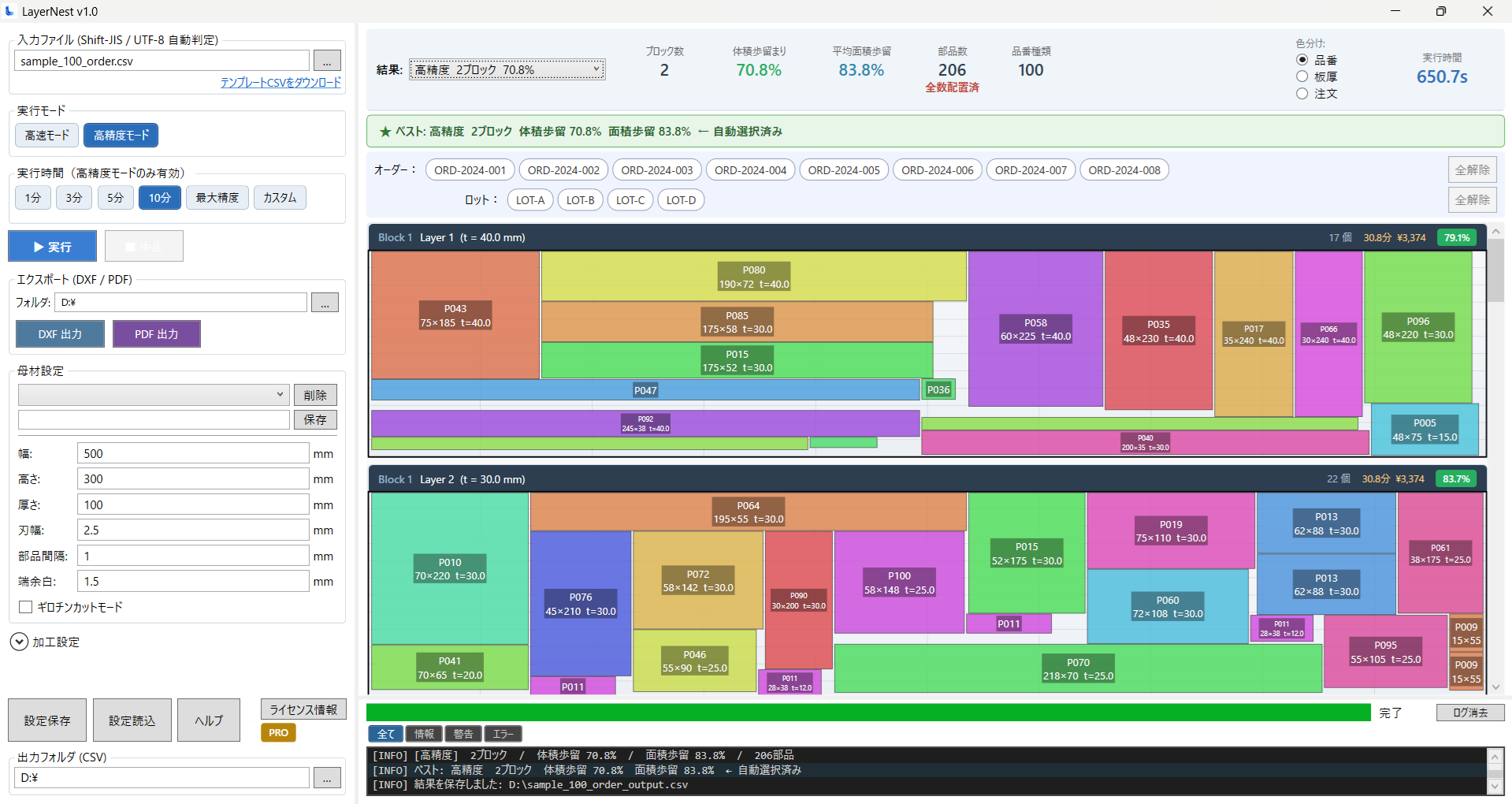The width and height of the screenshot is (1512, 804).
Task: Download the template CSV via the link
Action: click(280, 82)
